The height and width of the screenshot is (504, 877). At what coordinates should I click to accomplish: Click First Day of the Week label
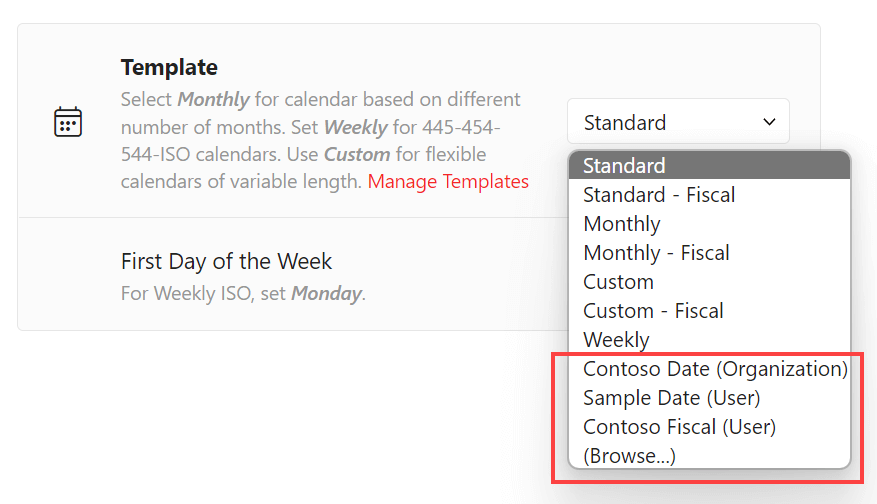click(227, 261)
